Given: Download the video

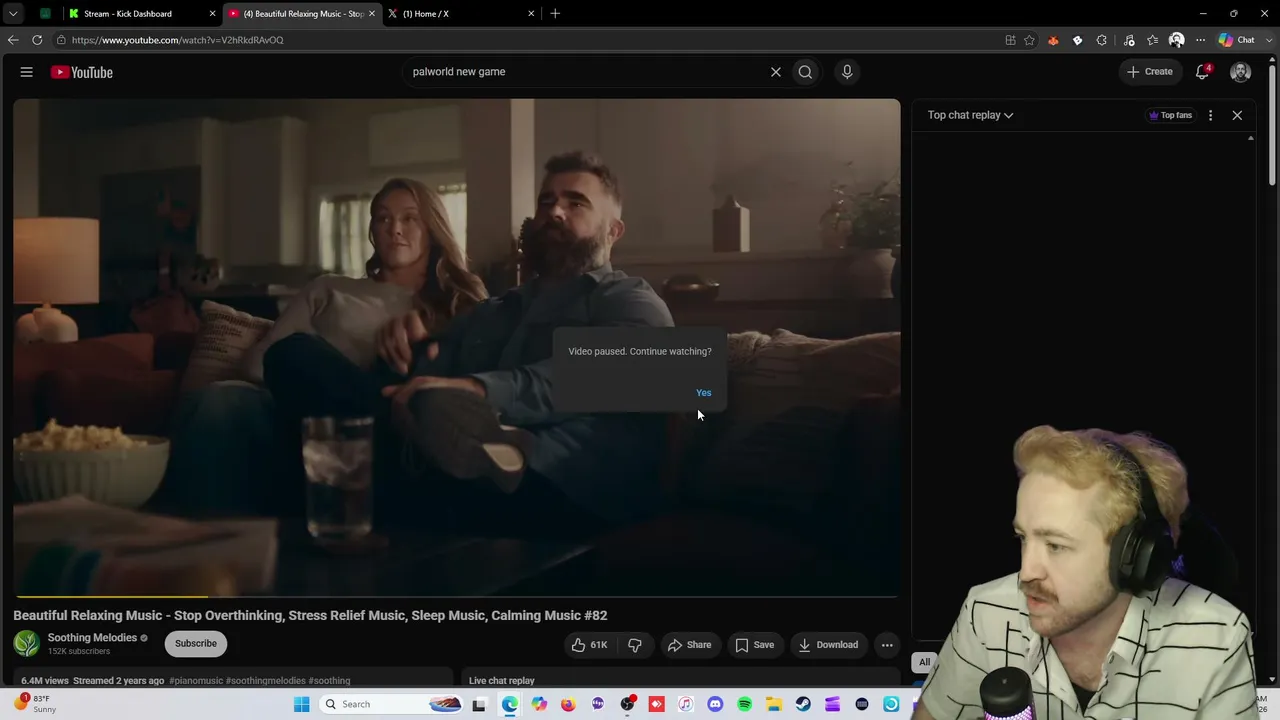Looking at the screenshot, I should (x=828, y=645).
